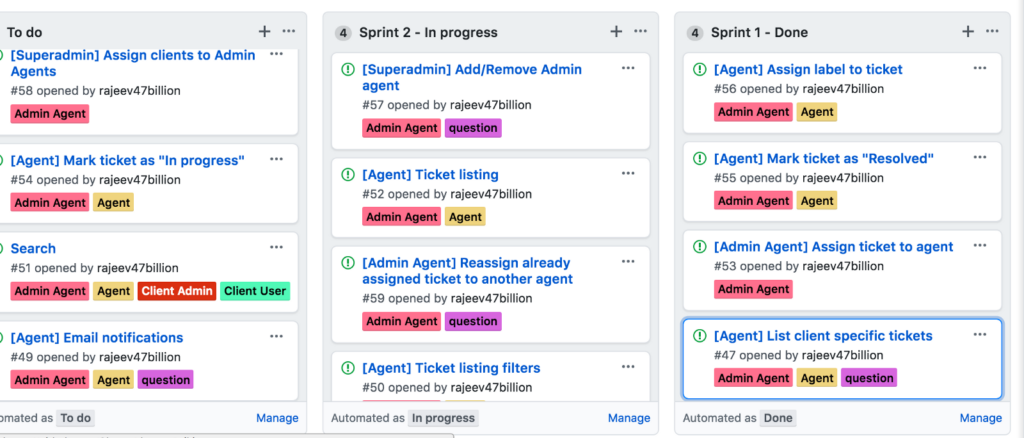Click the "Done" automation preset tag
This screenshot has height=438, width=1024.
pyautogui.click(x=778, y=418)
